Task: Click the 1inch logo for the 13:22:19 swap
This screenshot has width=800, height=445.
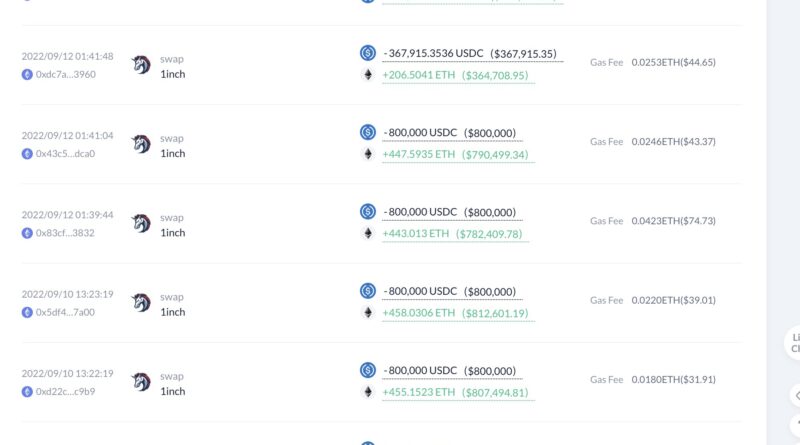Action: tap(141, 382)
